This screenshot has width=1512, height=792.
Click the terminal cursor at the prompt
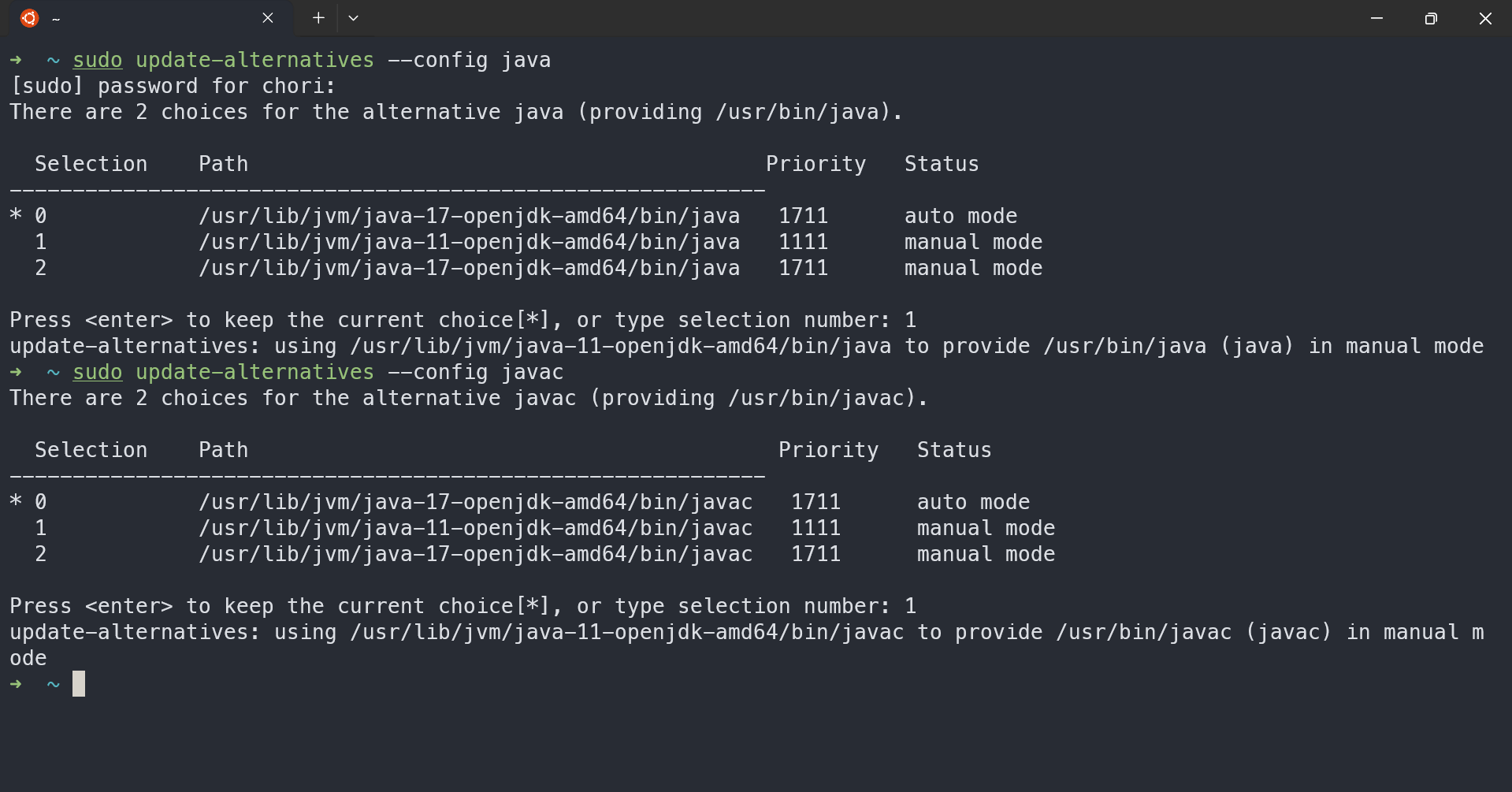click(79, 683)
